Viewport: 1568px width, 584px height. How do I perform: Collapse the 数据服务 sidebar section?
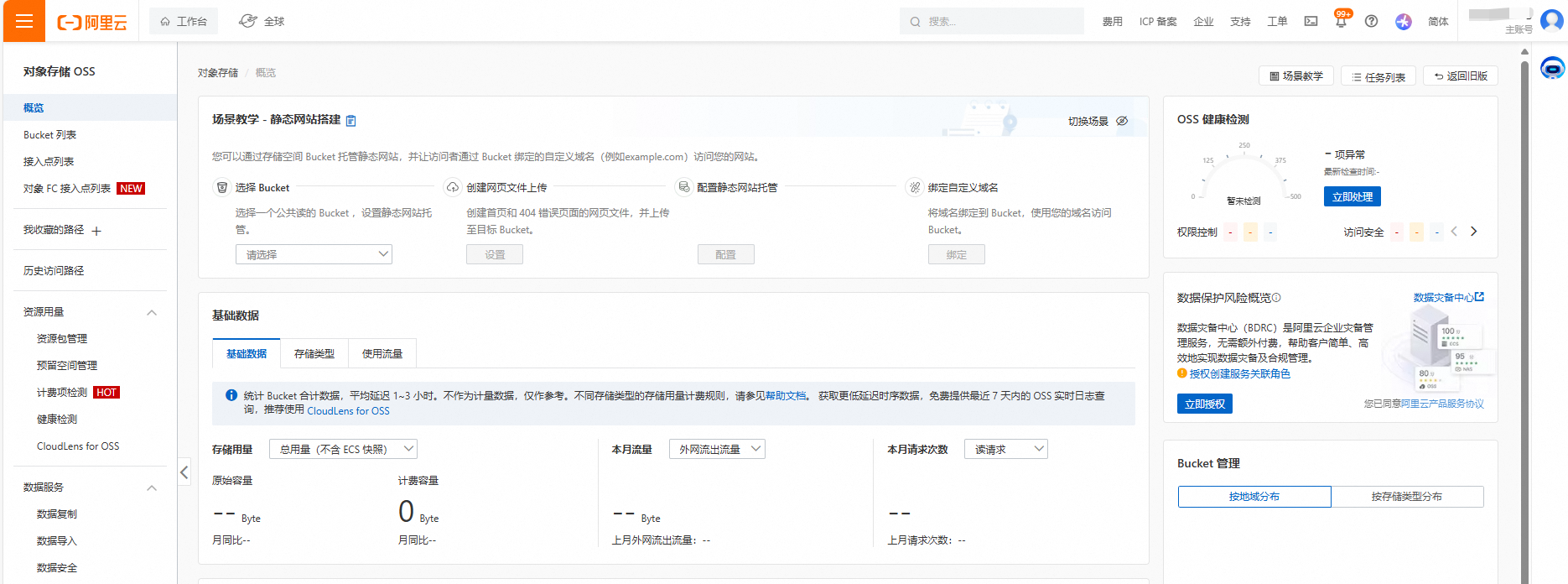coord(152,488)
